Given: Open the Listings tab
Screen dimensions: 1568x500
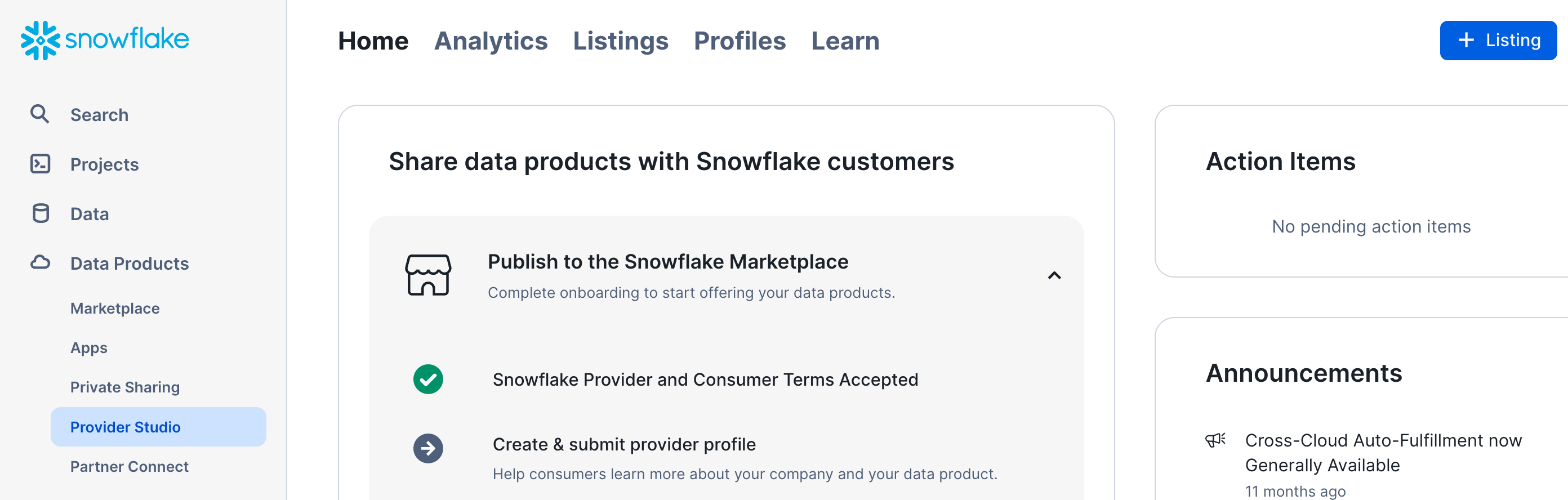Looking at the screenshot, I should click(x=620, y=41).
